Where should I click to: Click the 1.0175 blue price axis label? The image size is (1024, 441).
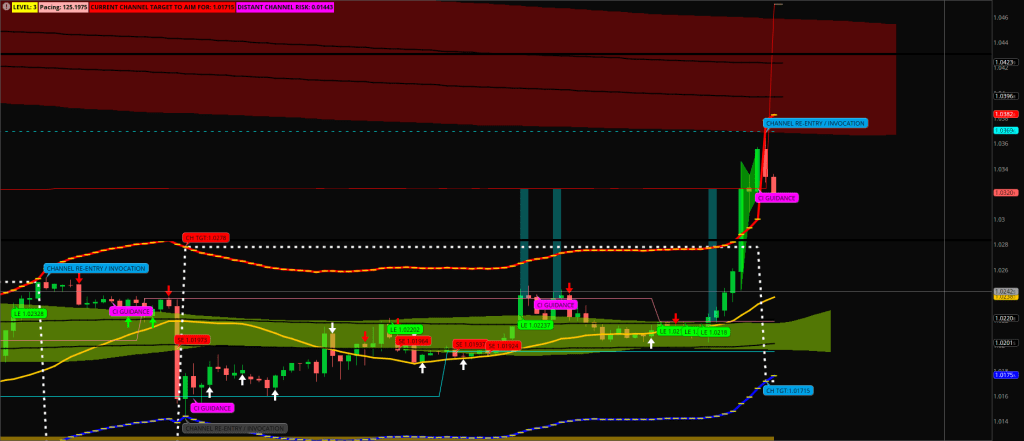[x=1005, y=375]
